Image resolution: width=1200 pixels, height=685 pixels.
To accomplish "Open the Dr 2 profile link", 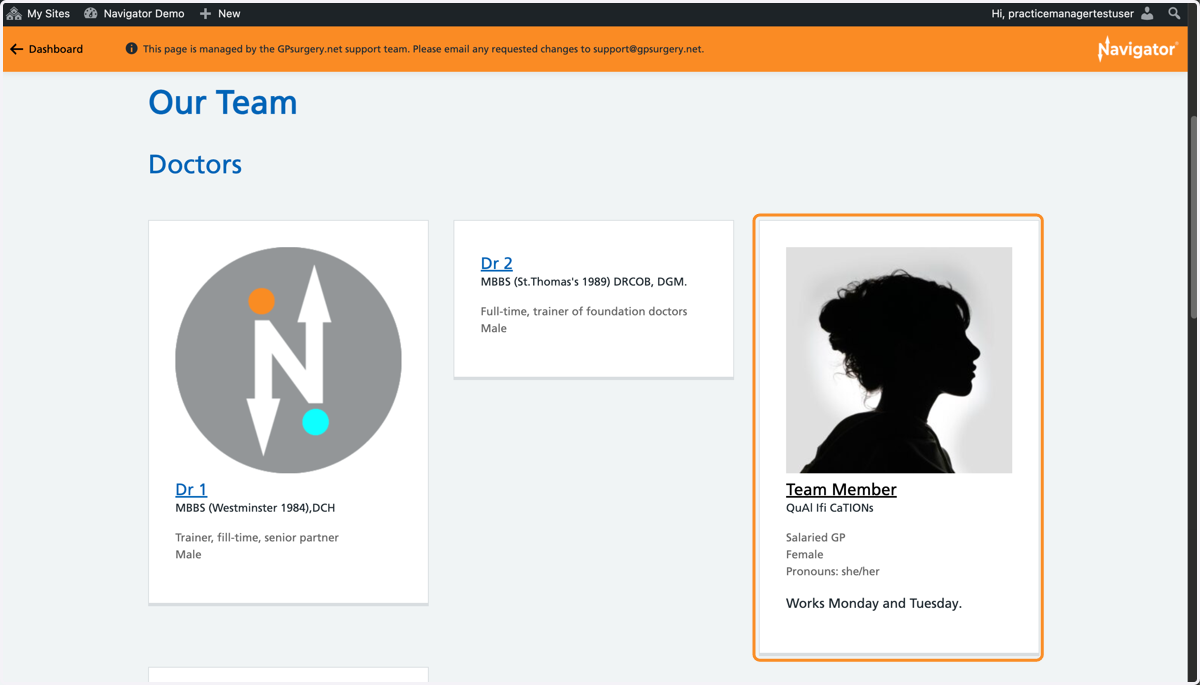I will [497, 263].
